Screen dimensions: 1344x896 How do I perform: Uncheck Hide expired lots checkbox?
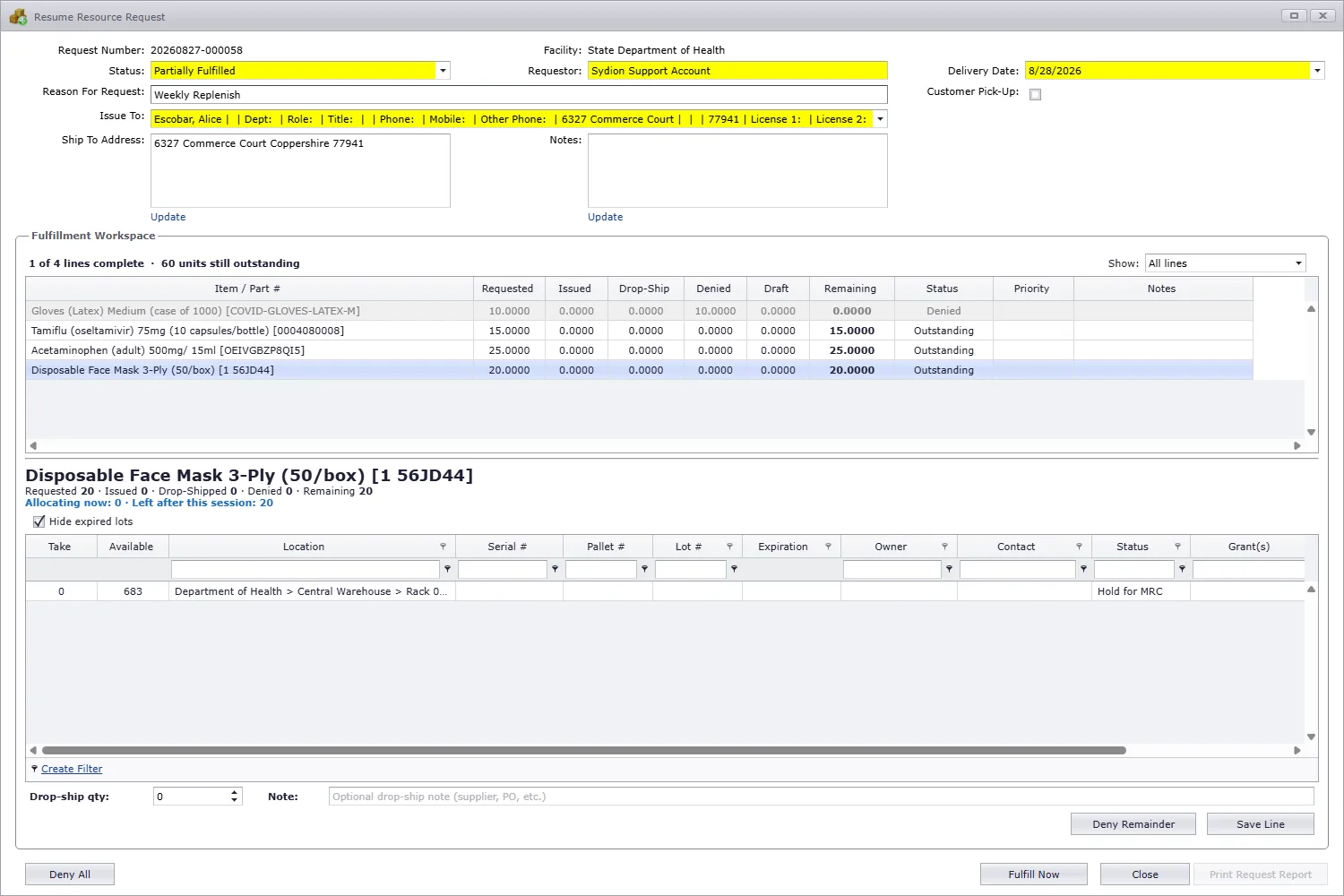pyautogui.click(x=39, y=521)
